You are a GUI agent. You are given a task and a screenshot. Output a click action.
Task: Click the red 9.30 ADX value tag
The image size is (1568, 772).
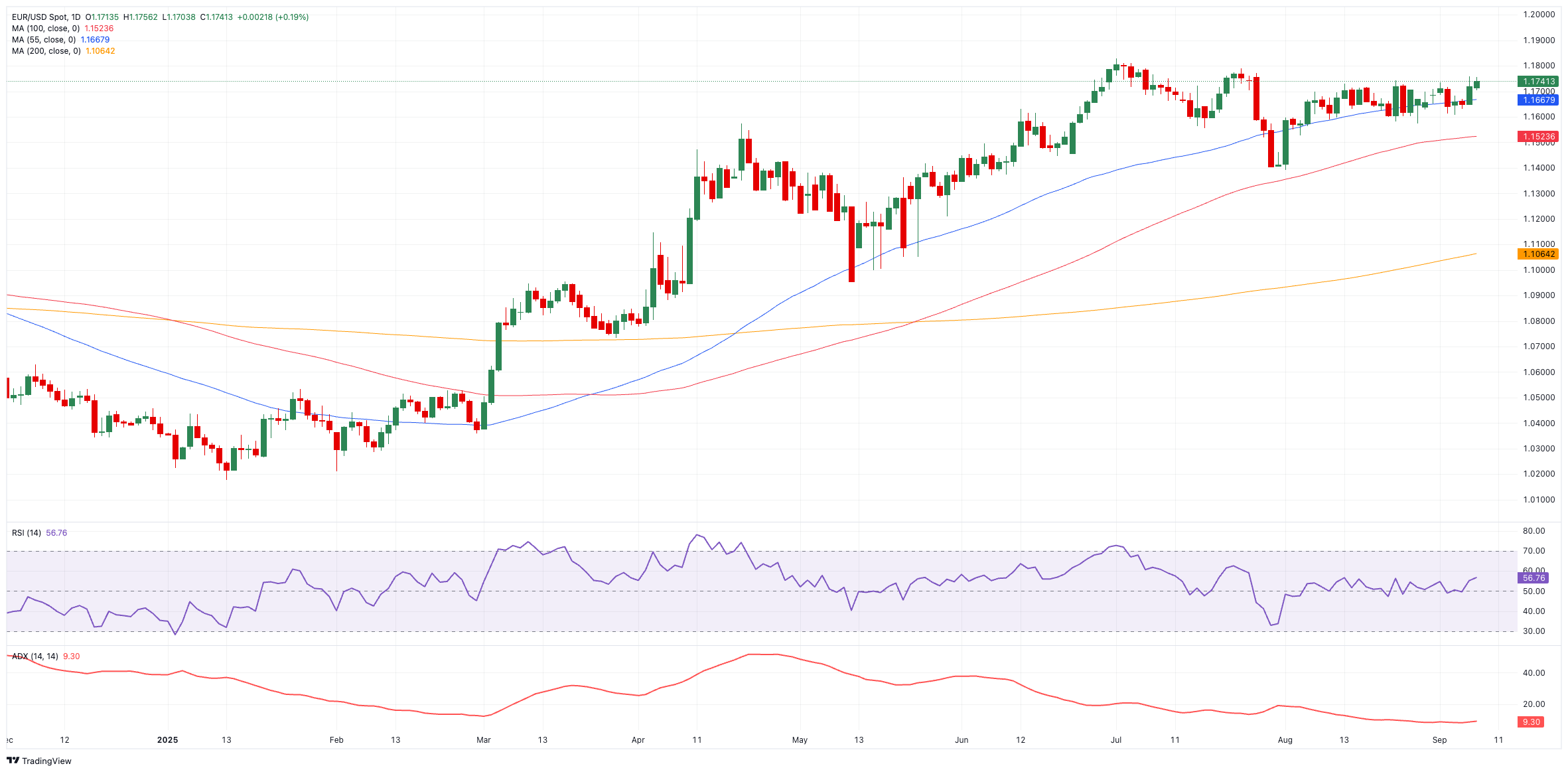coord(1531,722)
